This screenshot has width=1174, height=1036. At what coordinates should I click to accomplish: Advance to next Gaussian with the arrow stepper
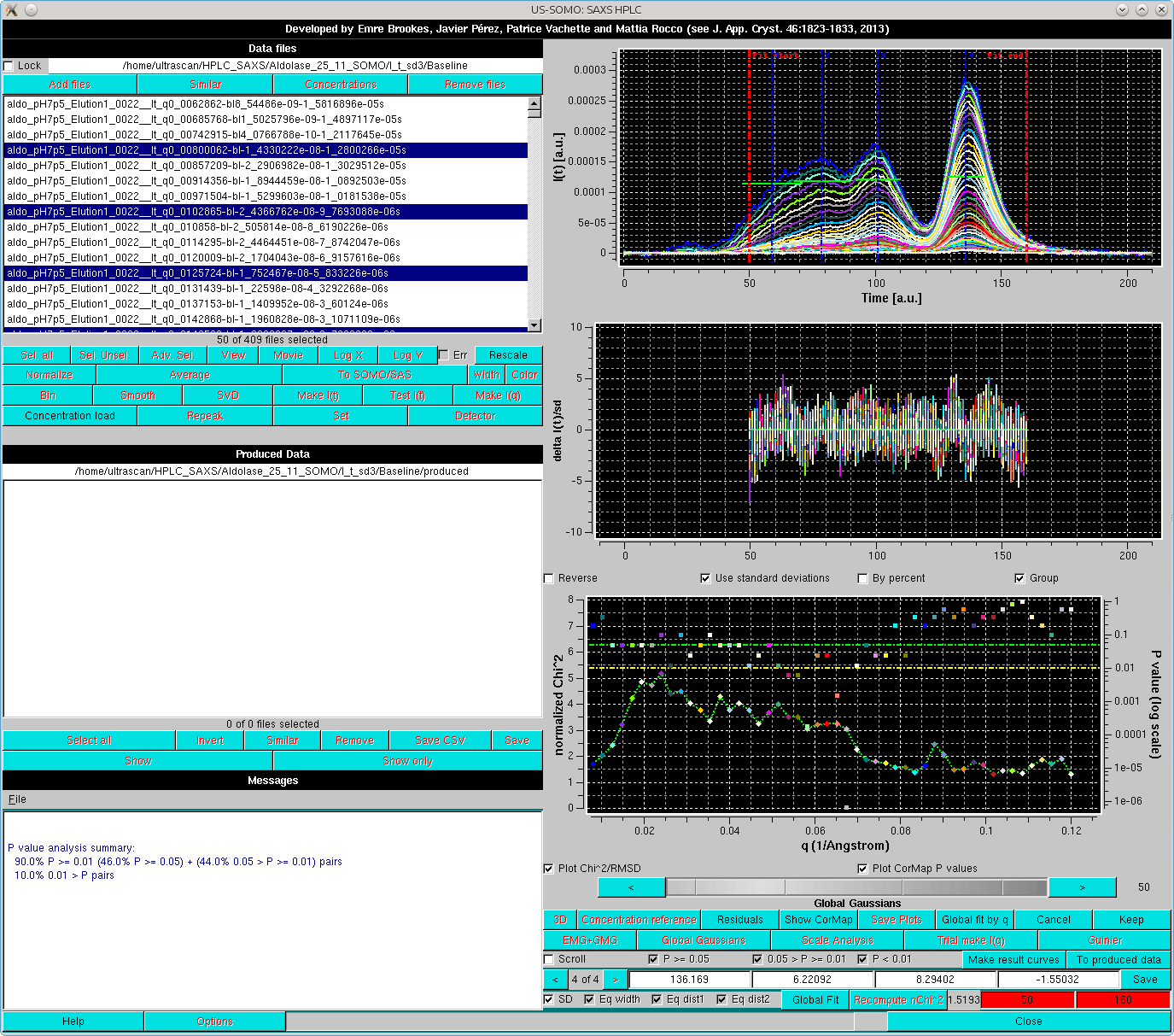(614, 979)
